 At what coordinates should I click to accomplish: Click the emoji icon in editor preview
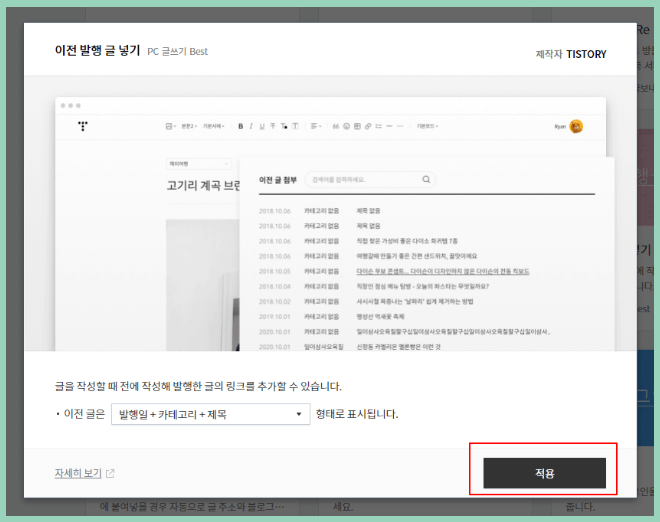coord(346,126)
